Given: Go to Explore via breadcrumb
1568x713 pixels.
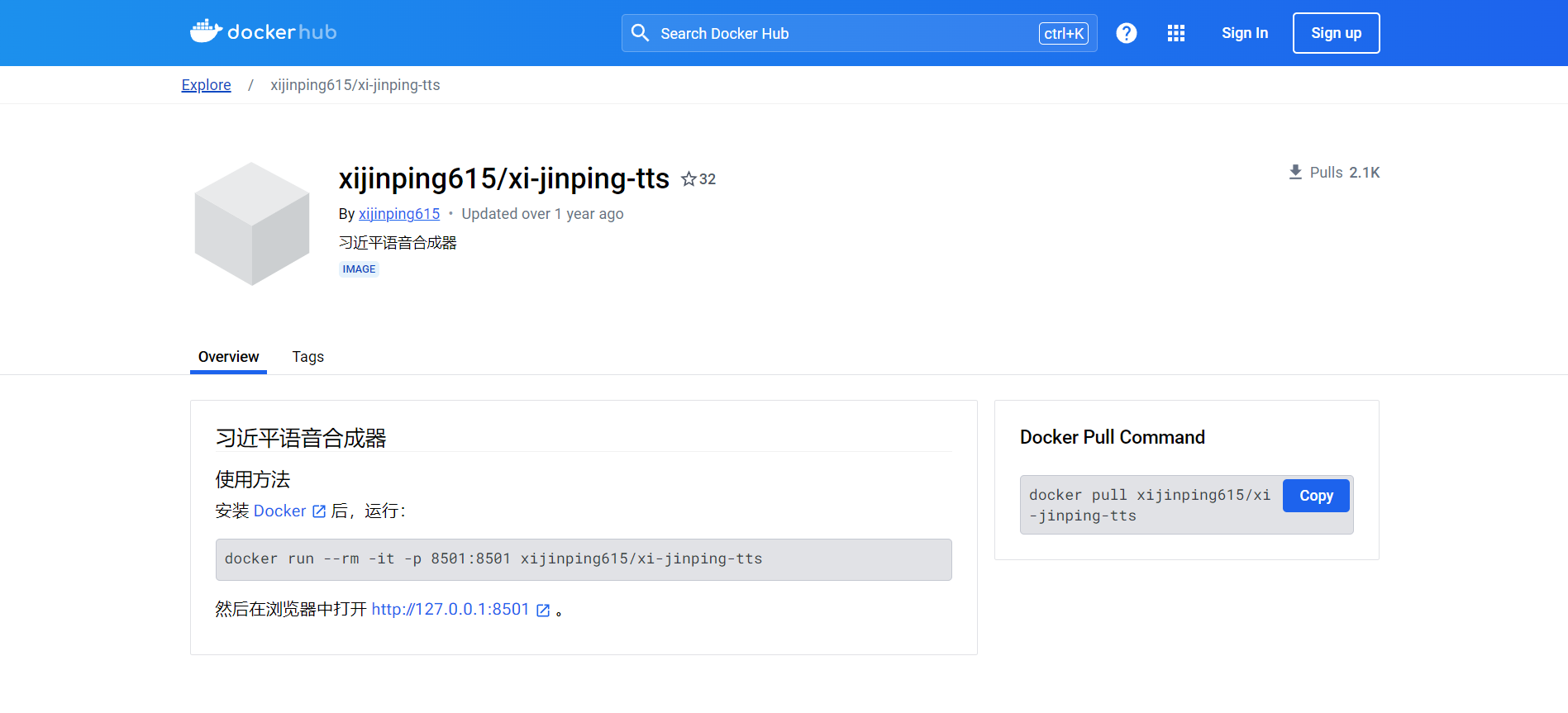Looking at the screenshot, I should 206,85.
